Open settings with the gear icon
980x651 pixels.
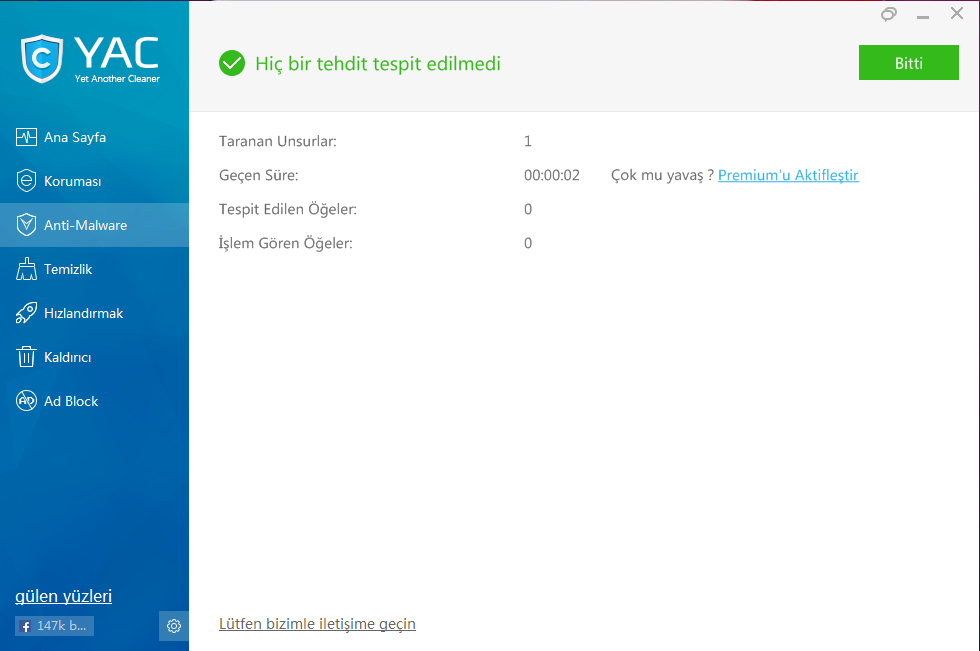click(x=174, y=626)
